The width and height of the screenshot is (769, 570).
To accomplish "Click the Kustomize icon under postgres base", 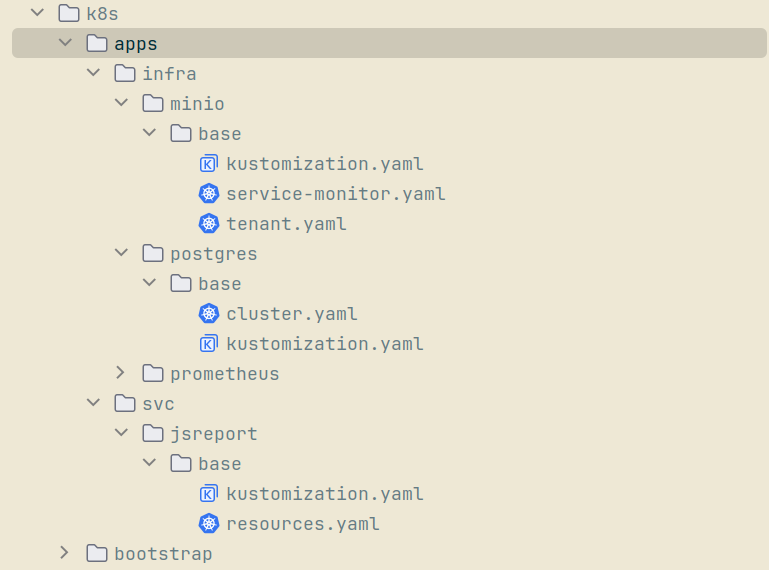I will tap(208, 344).
